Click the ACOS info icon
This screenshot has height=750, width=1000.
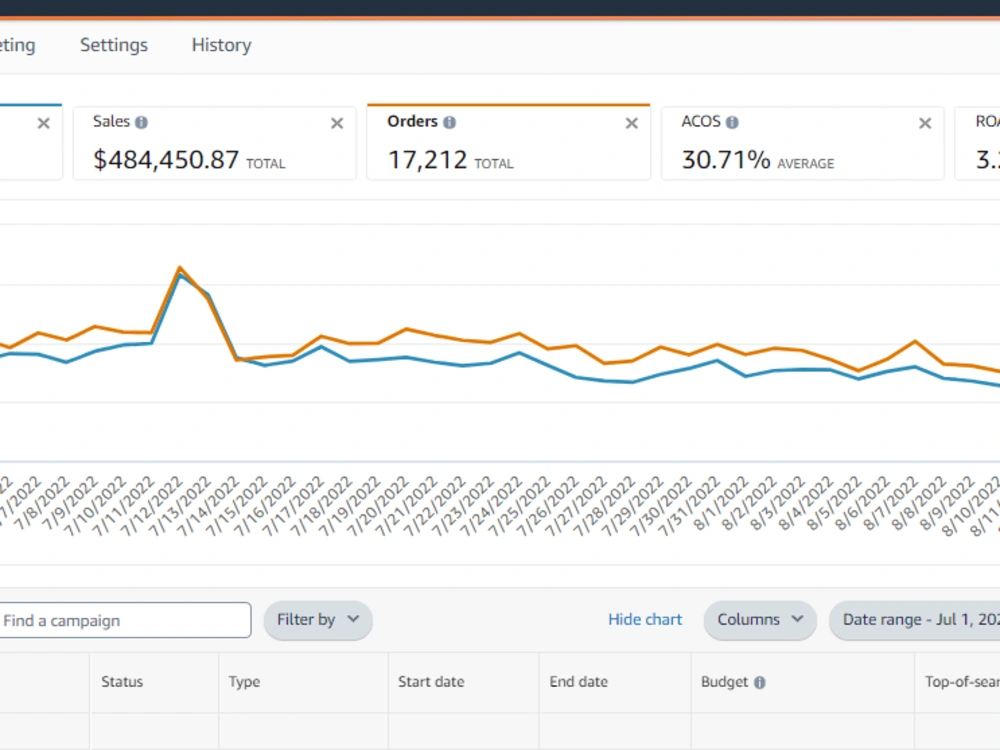click(x=732, y=122)
